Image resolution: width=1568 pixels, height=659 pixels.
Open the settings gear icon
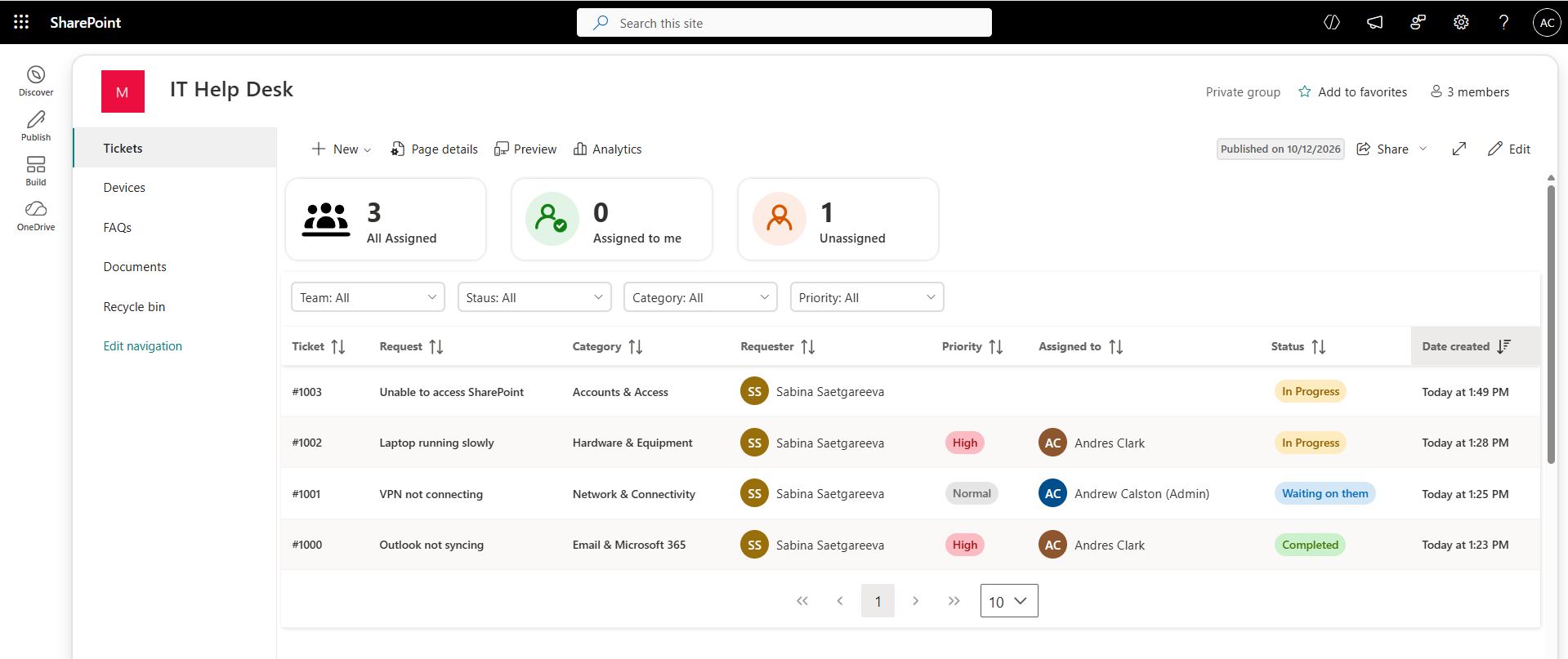(x=1461, y=22)
